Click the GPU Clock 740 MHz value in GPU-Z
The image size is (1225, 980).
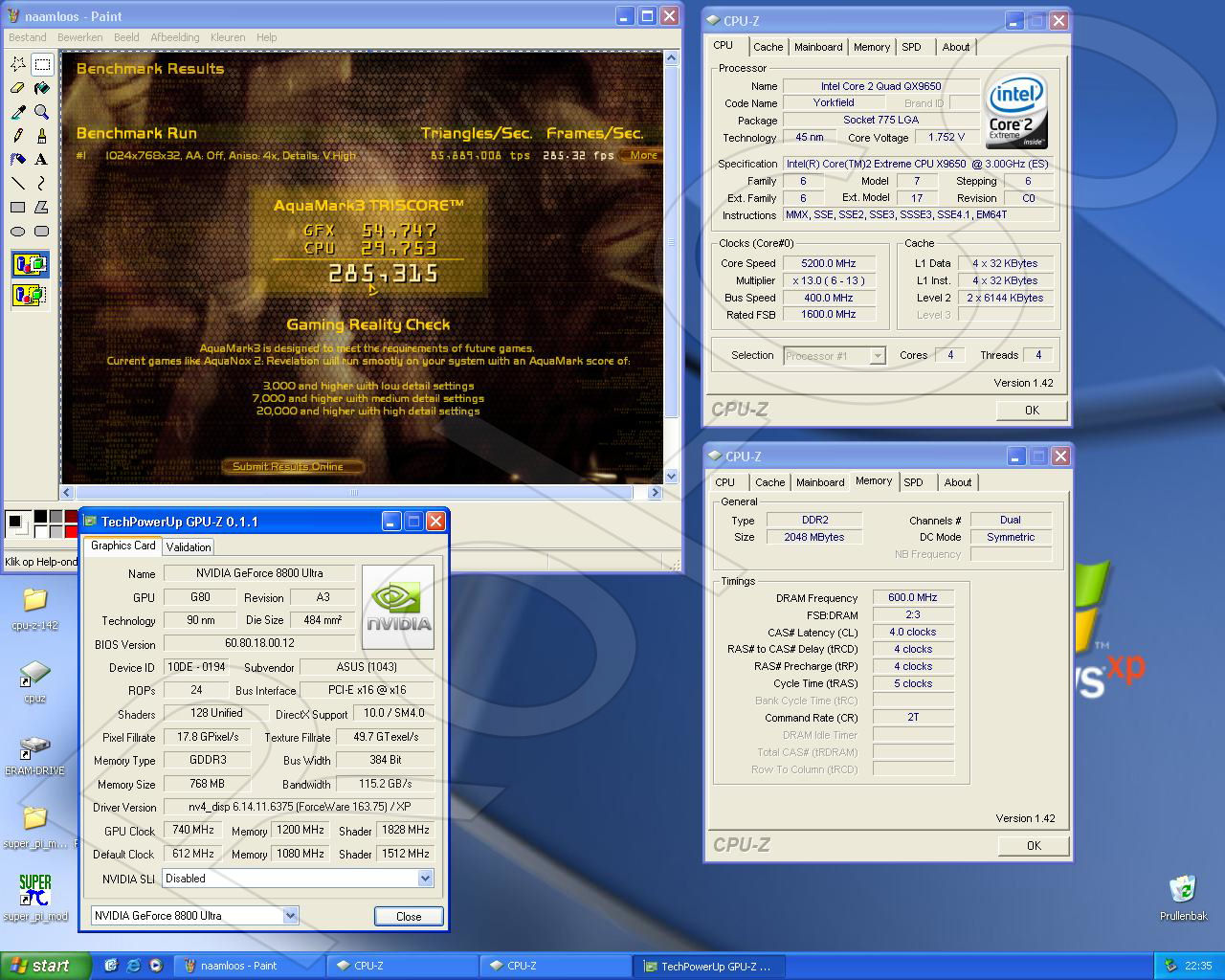[x=193, y=830]
